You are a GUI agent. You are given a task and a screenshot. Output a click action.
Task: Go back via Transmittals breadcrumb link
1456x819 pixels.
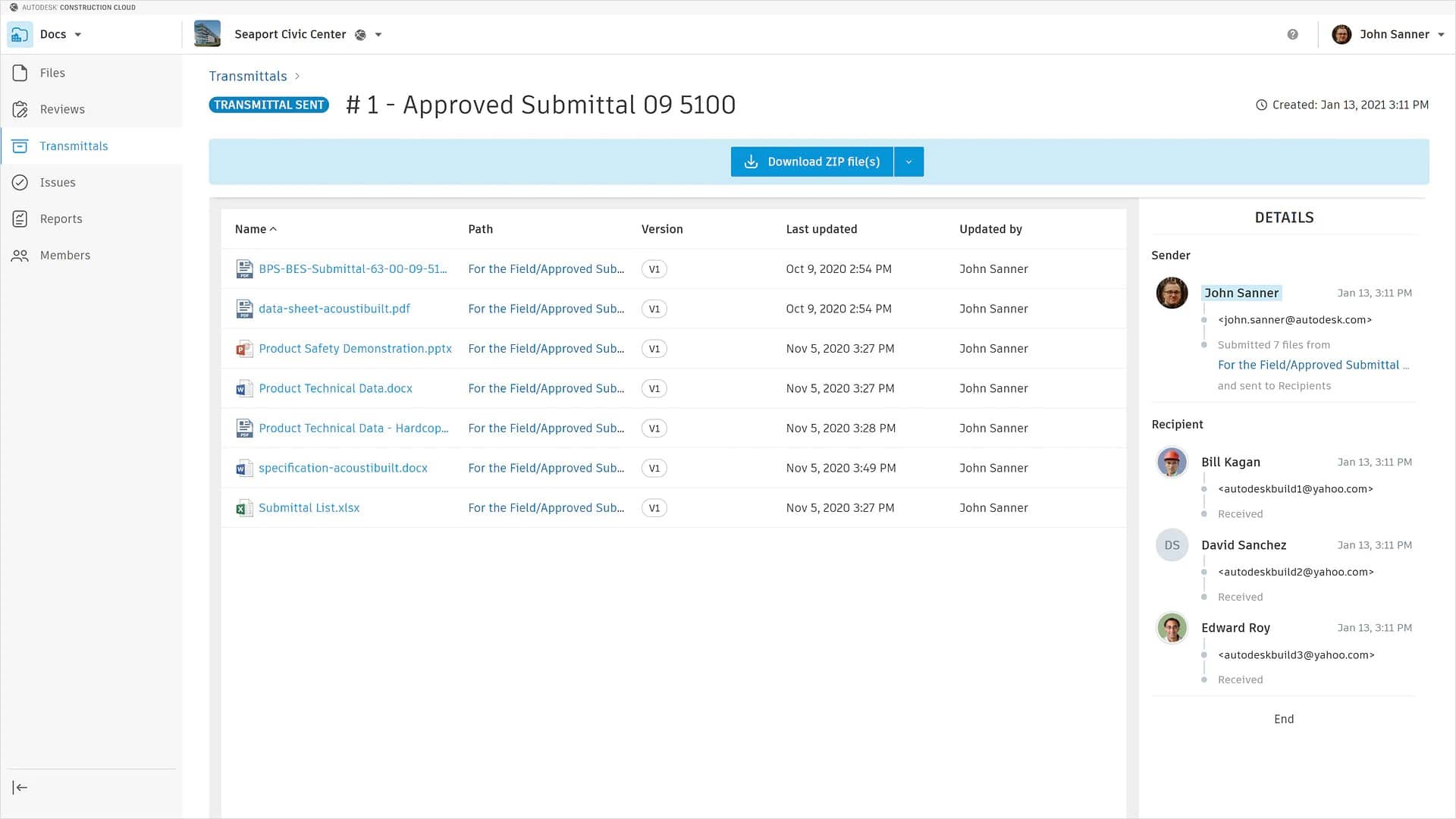tap(248, 77)
